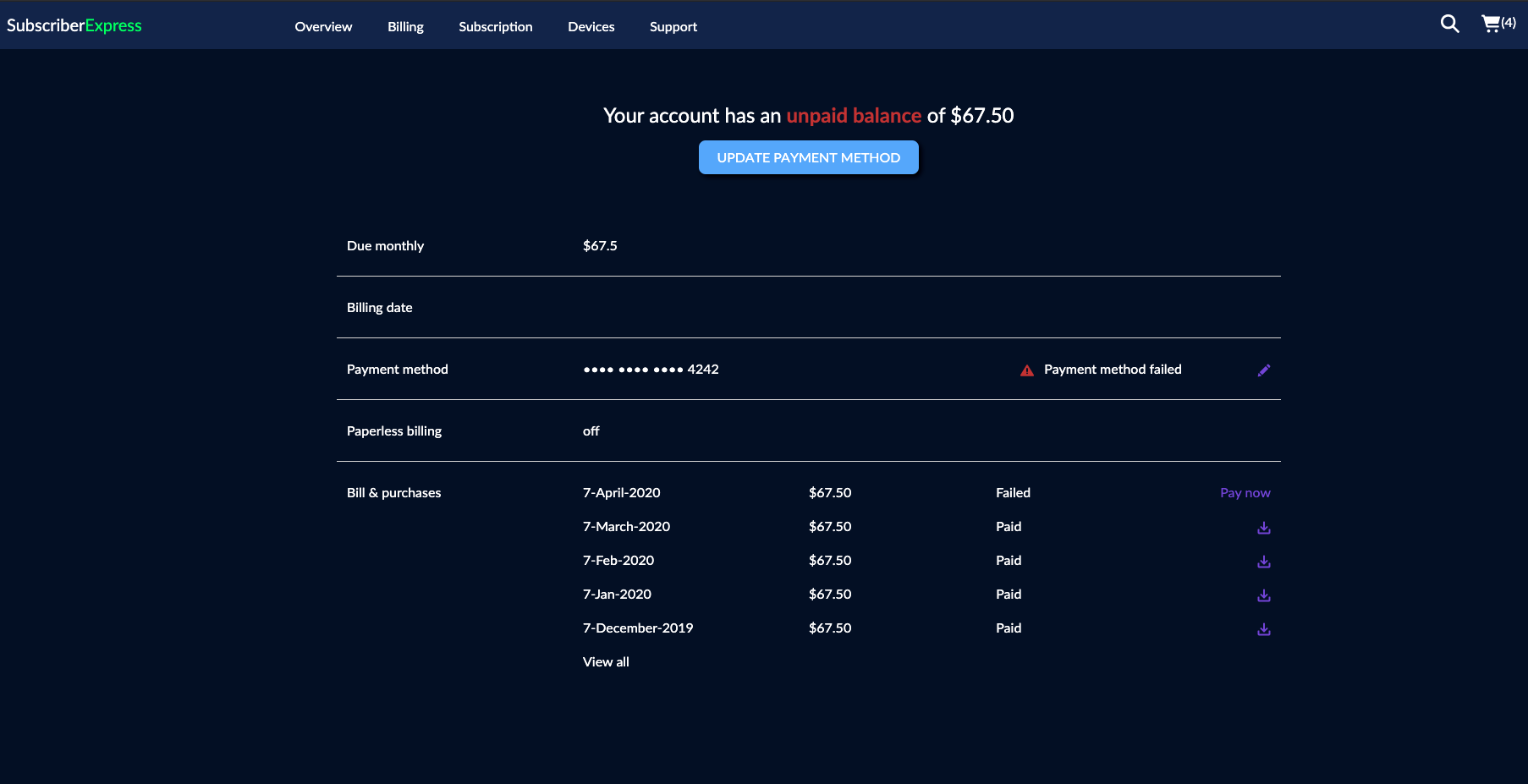The width and height of the screenshot is (1528, 784).
Task: Download the 7-Feb-2020 invoice
Action: (1264, 561)
